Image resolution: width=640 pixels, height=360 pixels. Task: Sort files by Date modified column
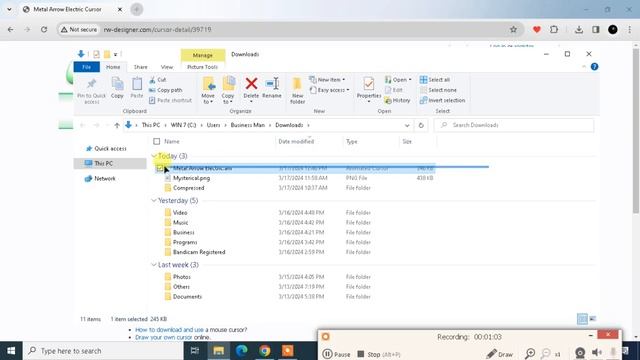(x=296, y=141)
